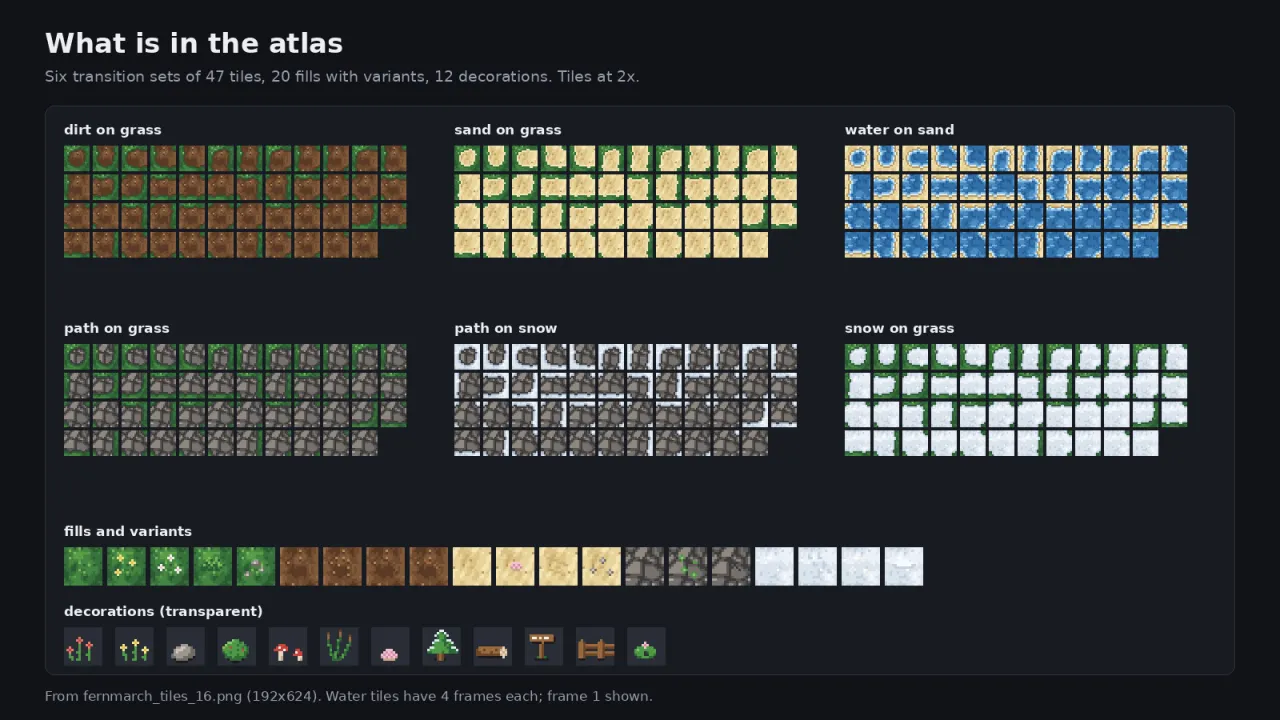Pick the last snow fill variant
1280x720 pixels.
(904, 566)
